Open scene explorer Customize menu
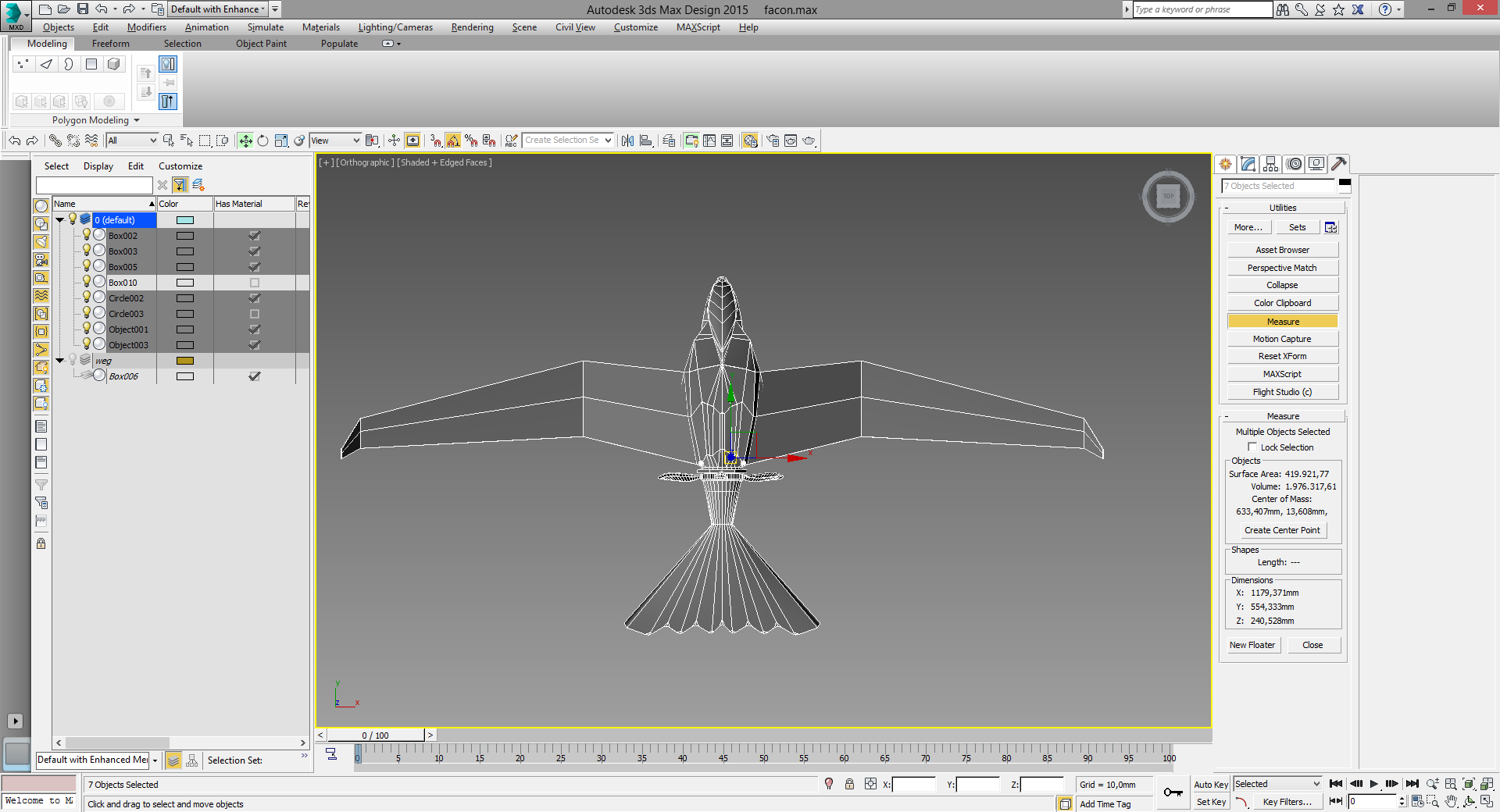The width and height of the screenshot is (1500, 812). pos(180,166)
